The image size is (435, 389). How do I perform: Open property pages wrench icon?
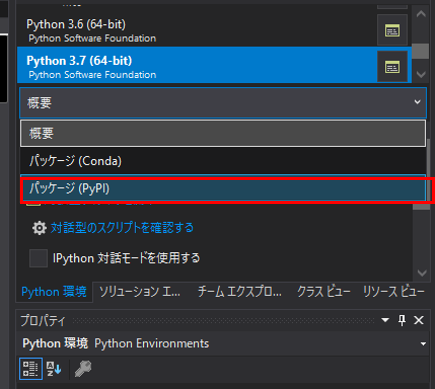(x=83, y=369)
